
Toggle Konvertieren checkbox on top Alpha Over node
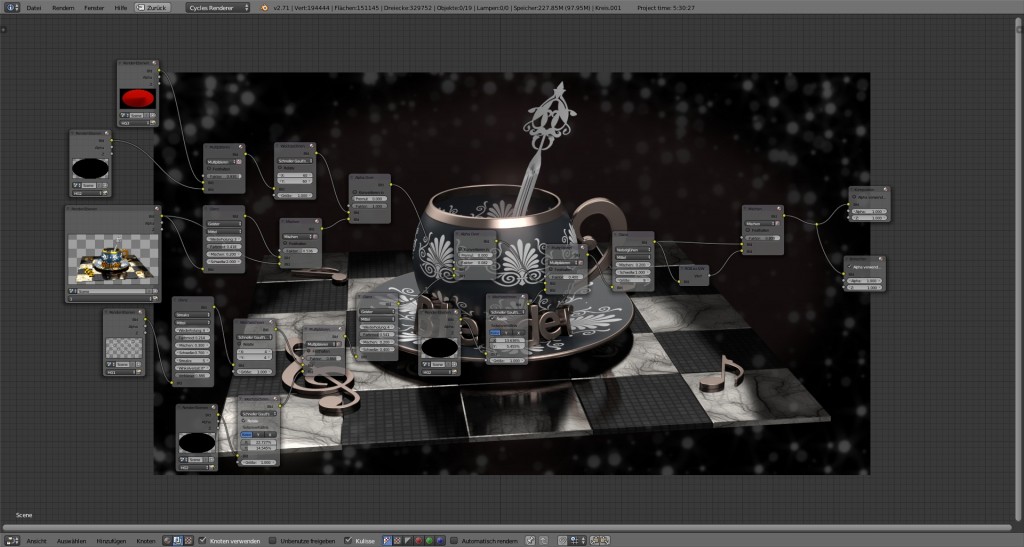(355, 192)
